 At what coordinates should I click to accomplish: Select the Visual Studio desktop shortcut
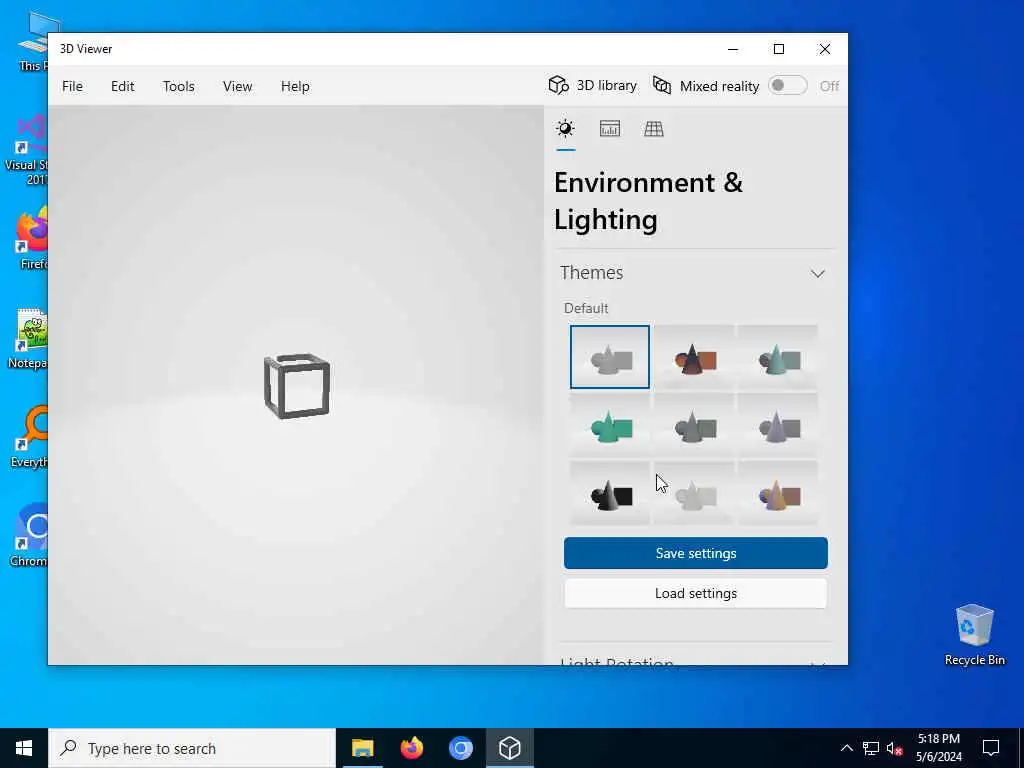coord(27,150)
